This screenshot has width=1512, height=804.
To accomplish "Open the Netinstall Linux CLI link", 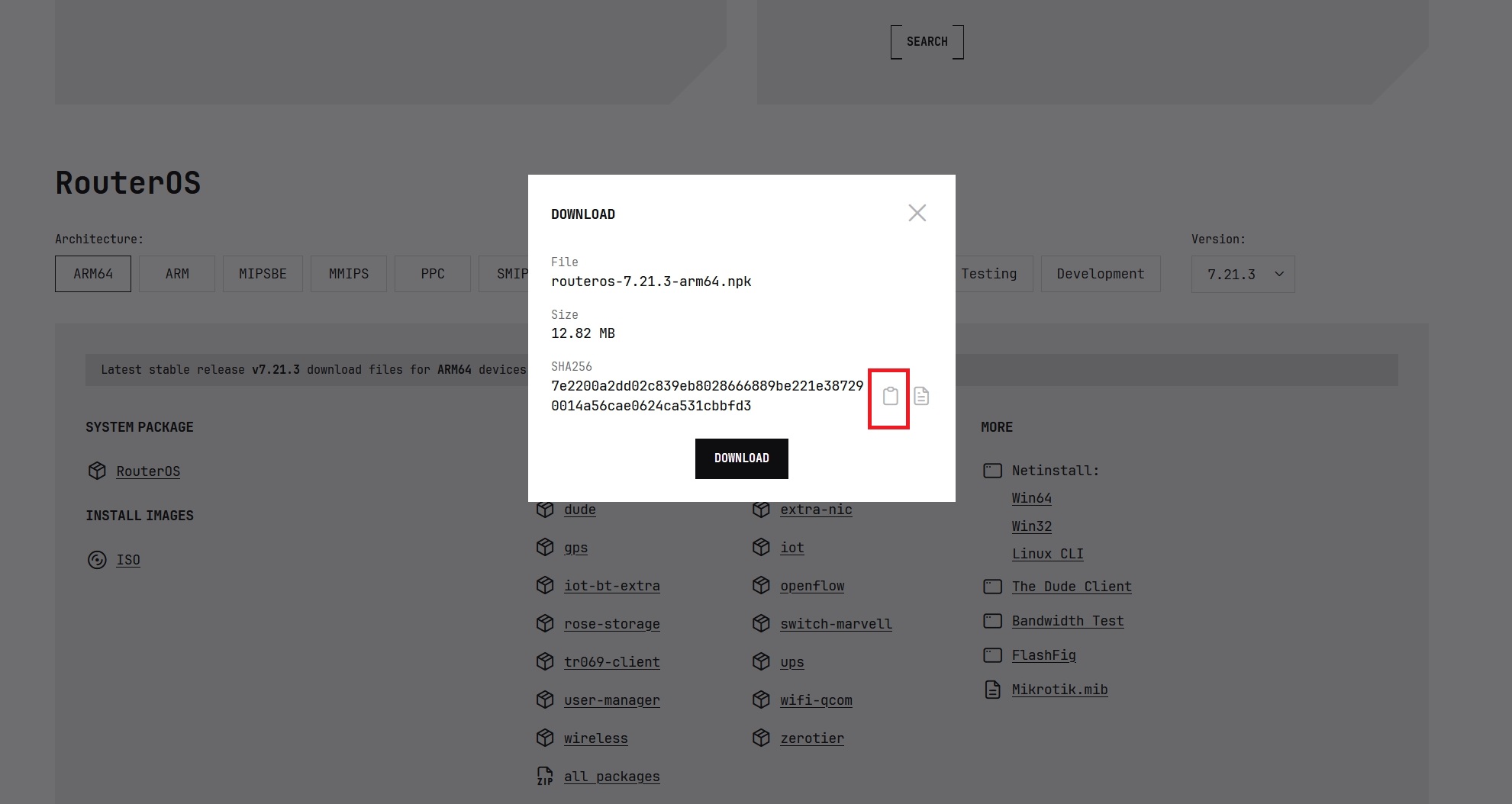I will [x=1048, y=554].
